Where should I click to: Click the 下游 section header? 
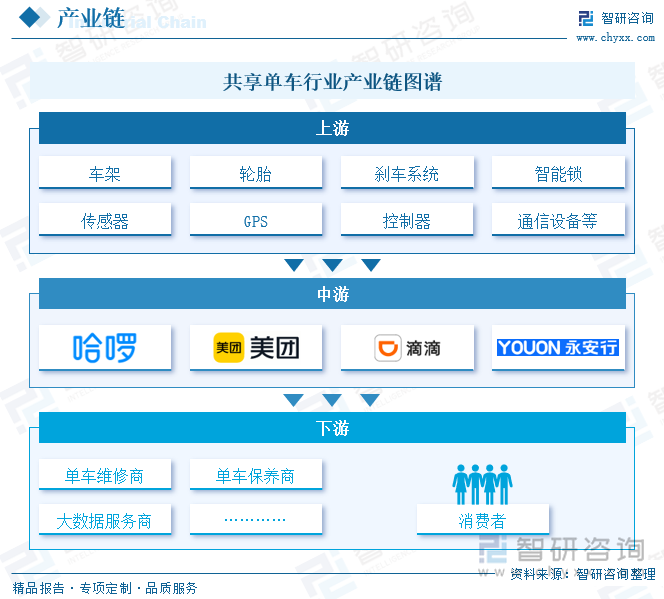[x=332, y=428]
